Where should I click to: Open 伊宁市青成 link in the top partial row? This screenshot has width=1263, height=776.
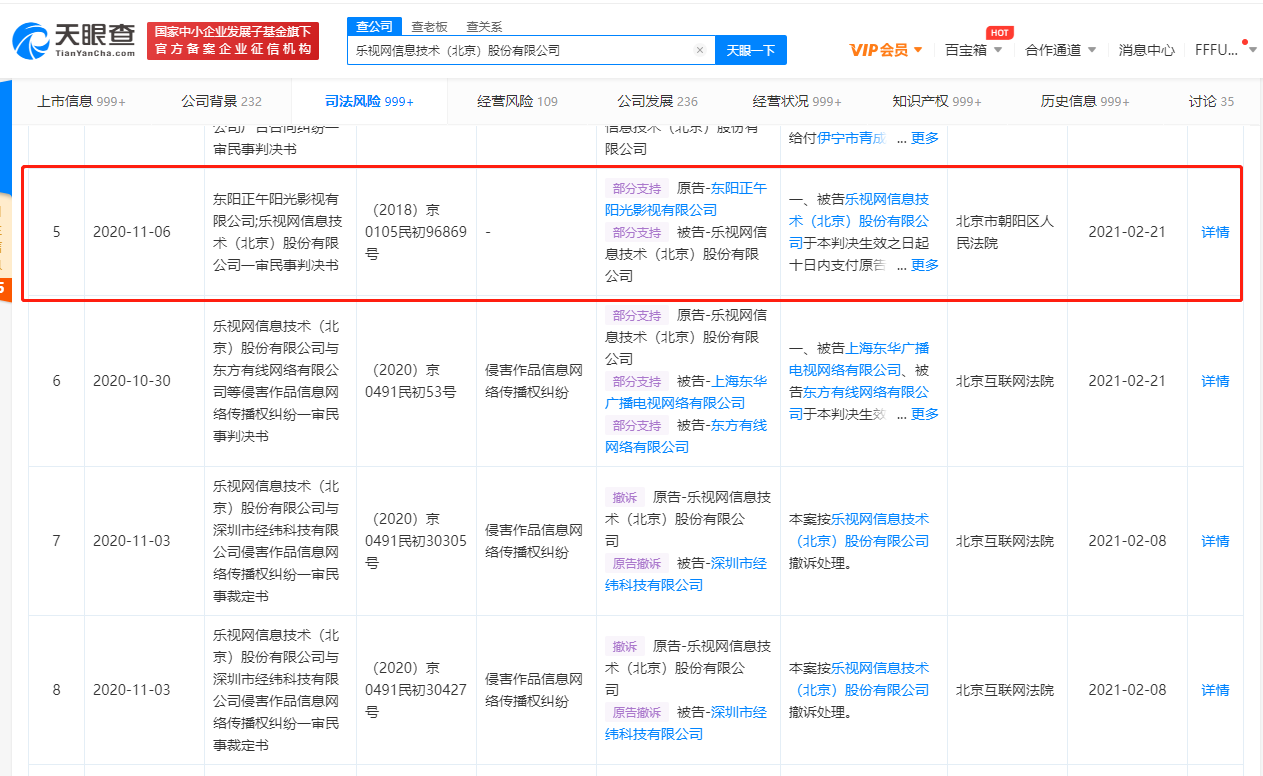852,138
